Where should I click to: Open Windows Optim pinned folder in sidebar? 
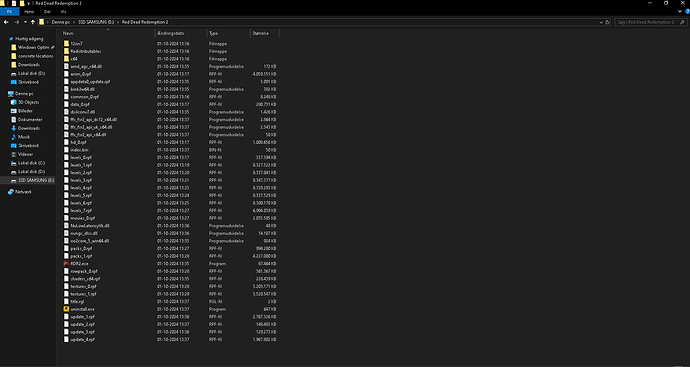(33, 48)
